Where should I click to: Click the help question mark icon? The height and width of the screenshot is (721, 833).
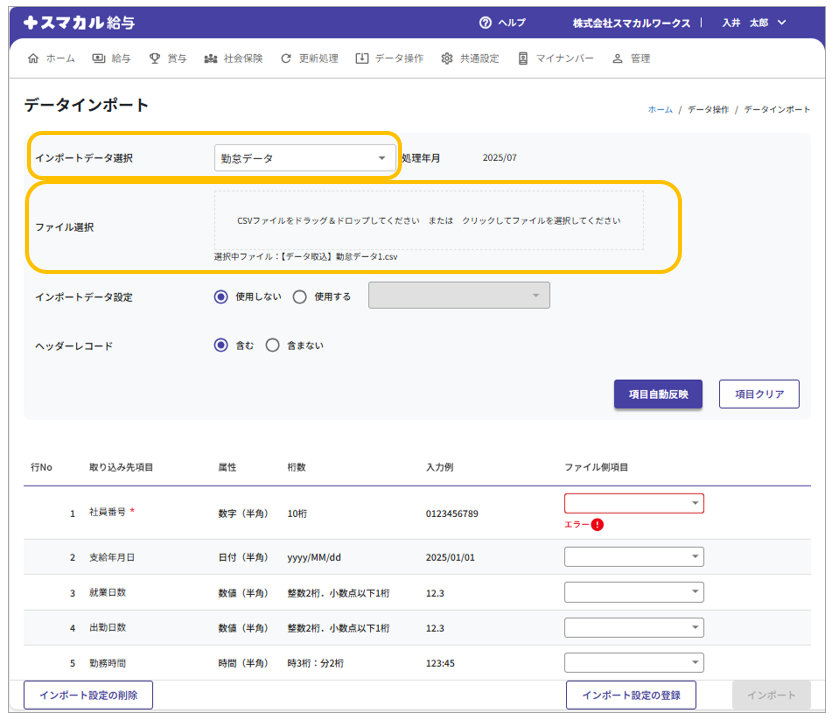click(485, 23)
